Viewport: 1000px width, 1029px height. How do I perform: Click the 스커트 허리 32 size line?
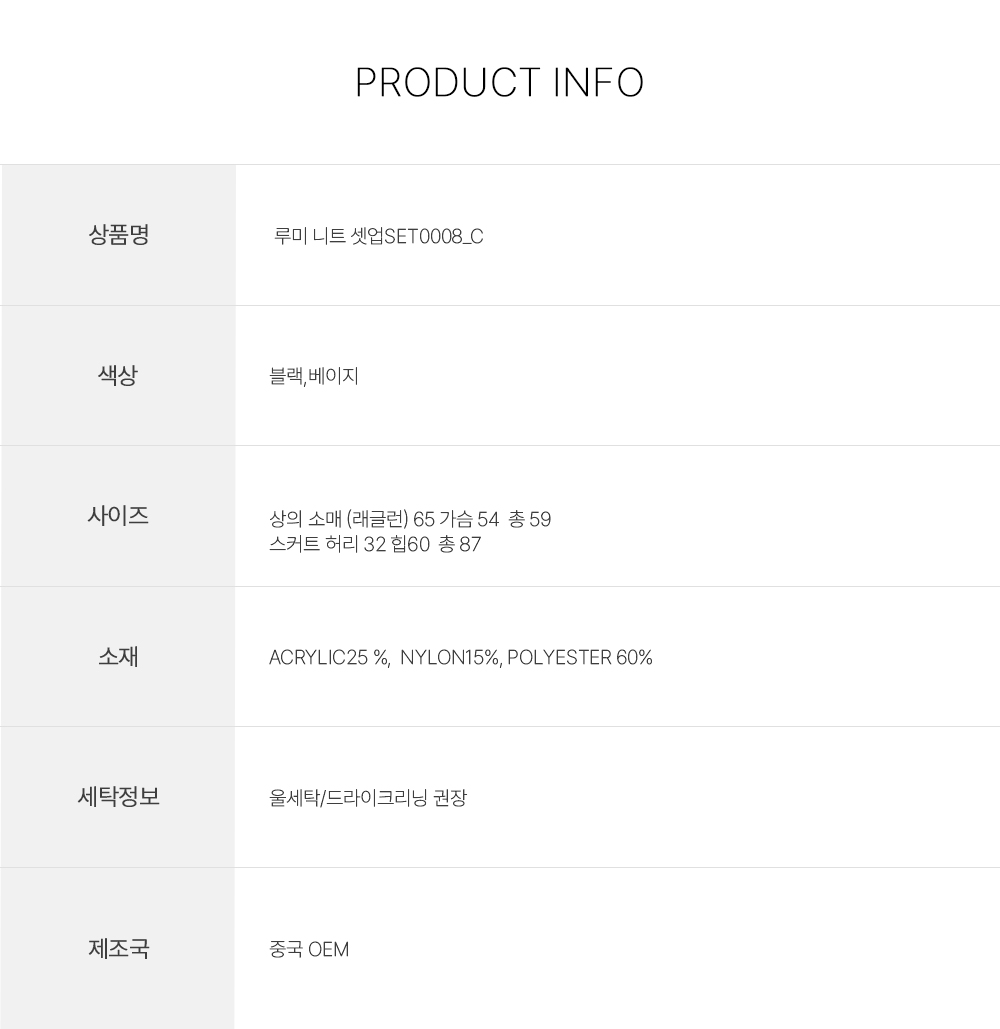[x=335, y=545]
